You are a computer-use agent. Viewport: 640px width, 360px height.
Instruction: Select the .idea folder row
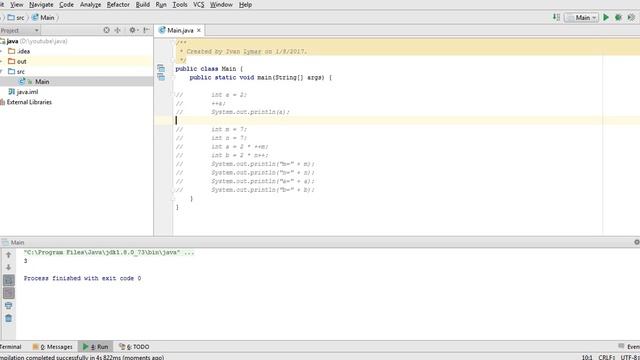coord(77,51)
